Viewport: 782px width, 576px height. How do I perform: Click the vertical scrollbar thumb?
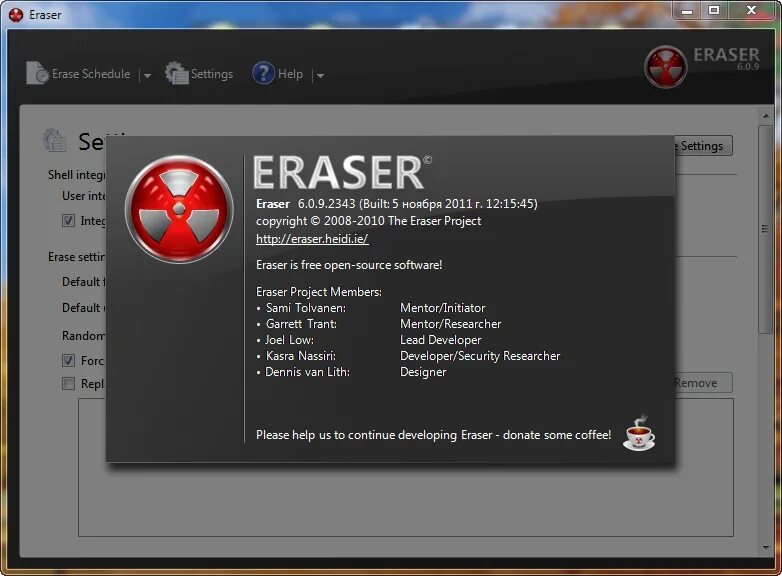[766, 229]
